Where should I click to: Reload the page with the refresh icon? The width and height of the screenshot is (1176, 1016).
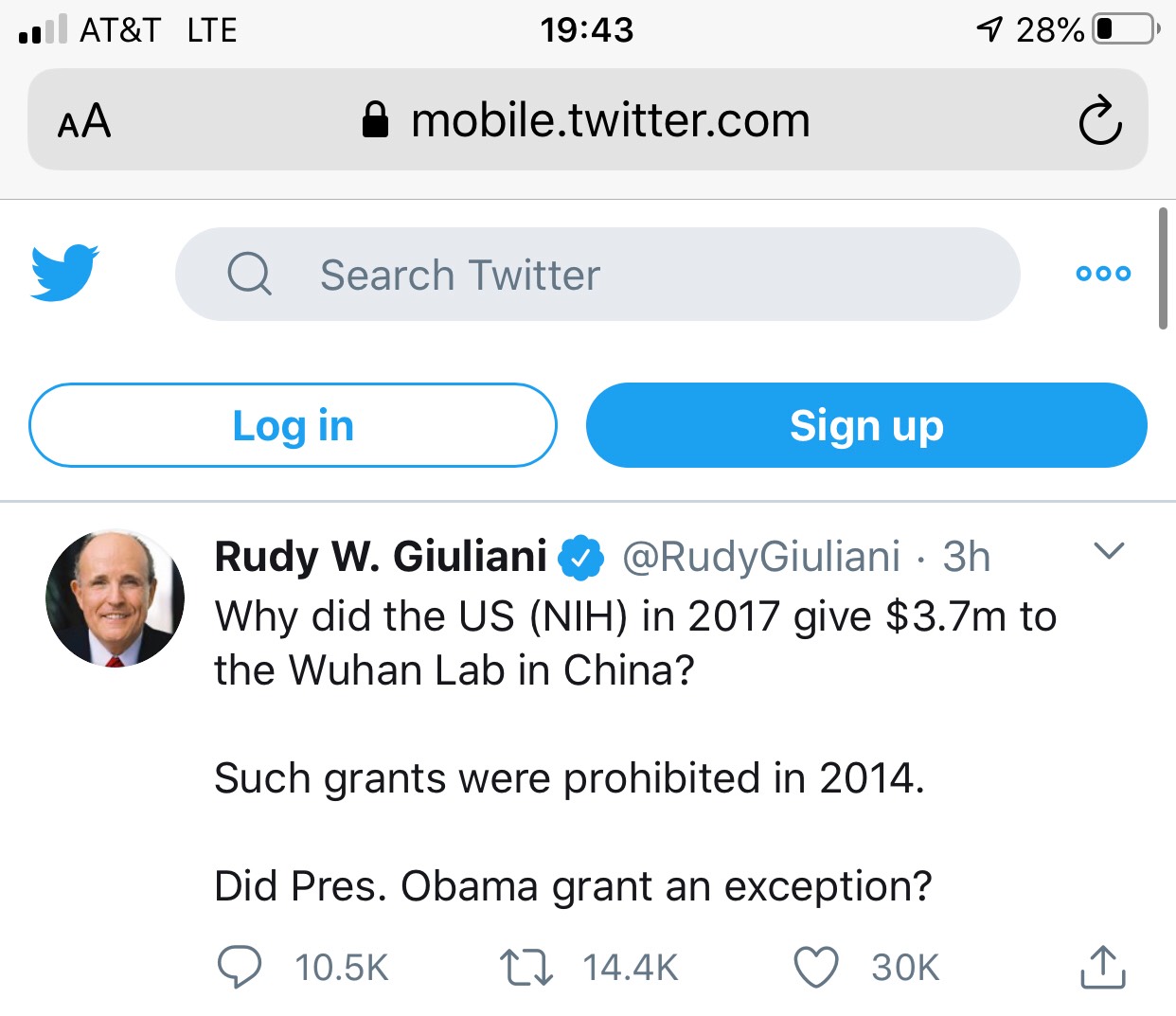(1100, 120)
